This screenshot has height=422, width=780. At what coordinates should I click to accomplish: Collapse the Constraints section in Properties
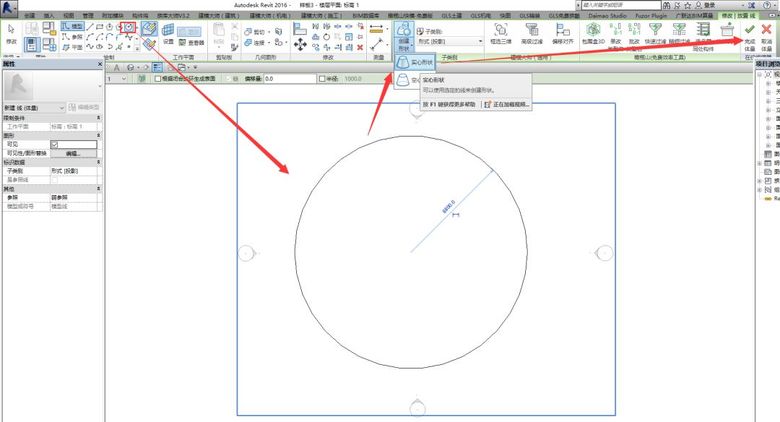coord(96,119)
